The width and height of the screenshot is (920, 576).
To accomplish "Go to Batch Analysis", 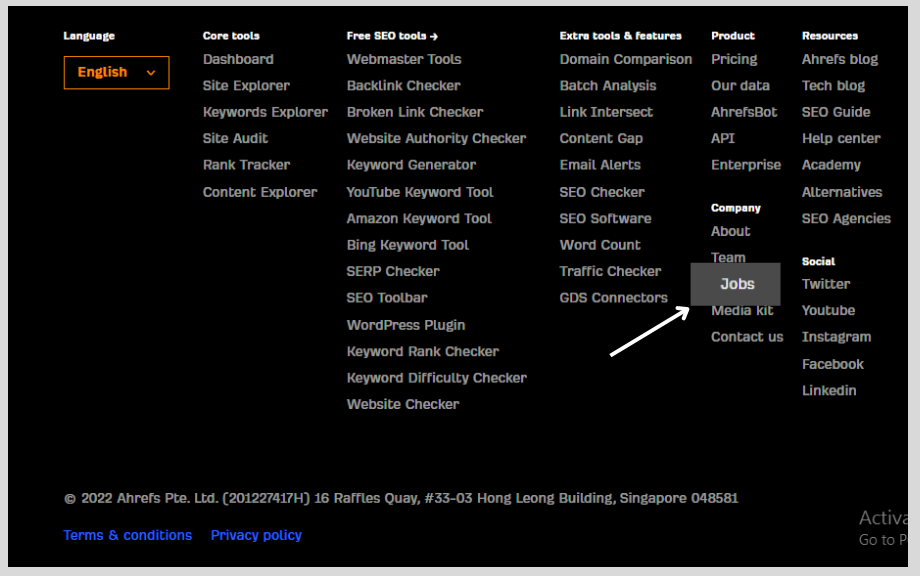I will tap(608, 86).
